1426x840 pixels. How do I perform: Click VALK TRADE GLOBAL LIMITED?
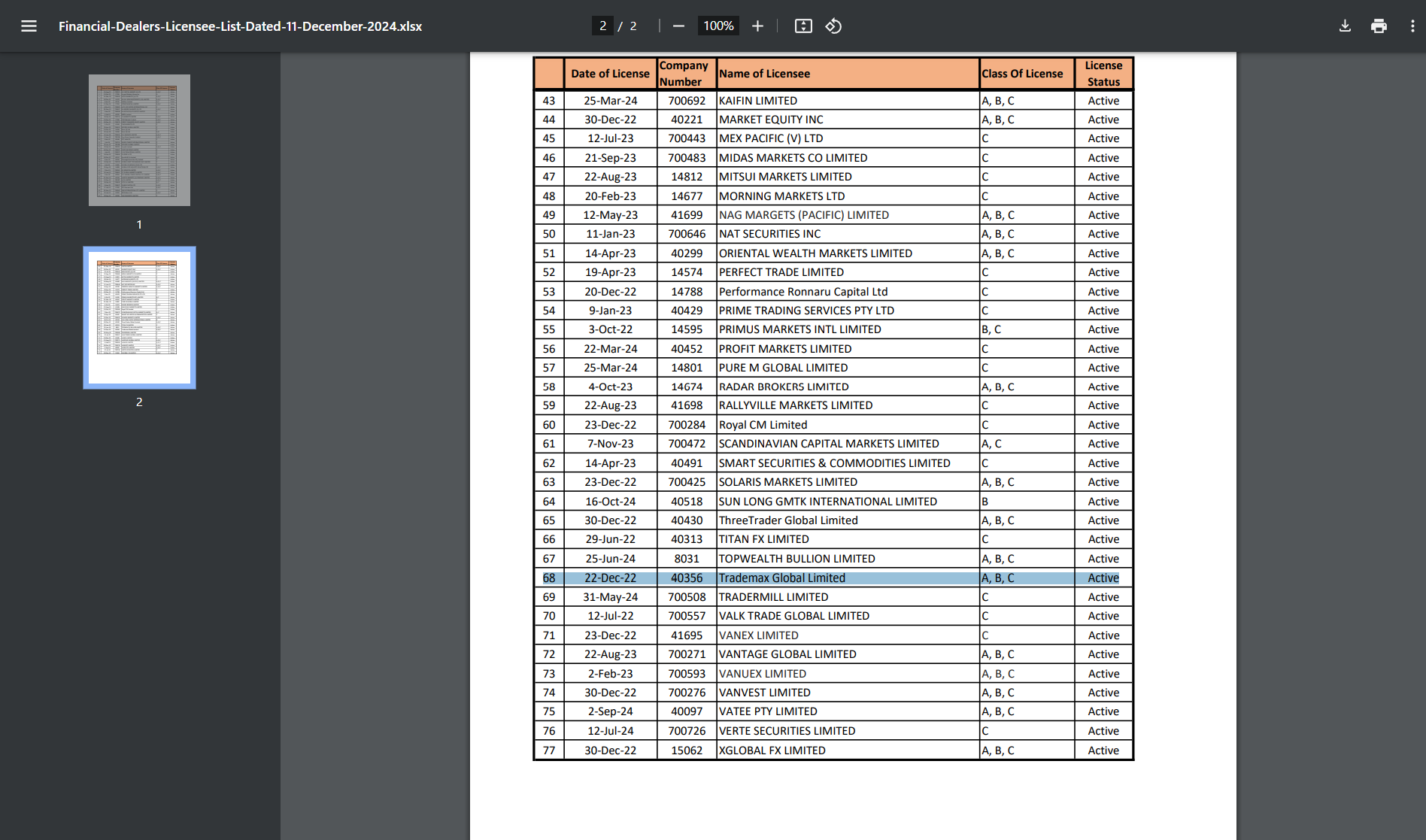pyautogui.click(x=793, y=616)
